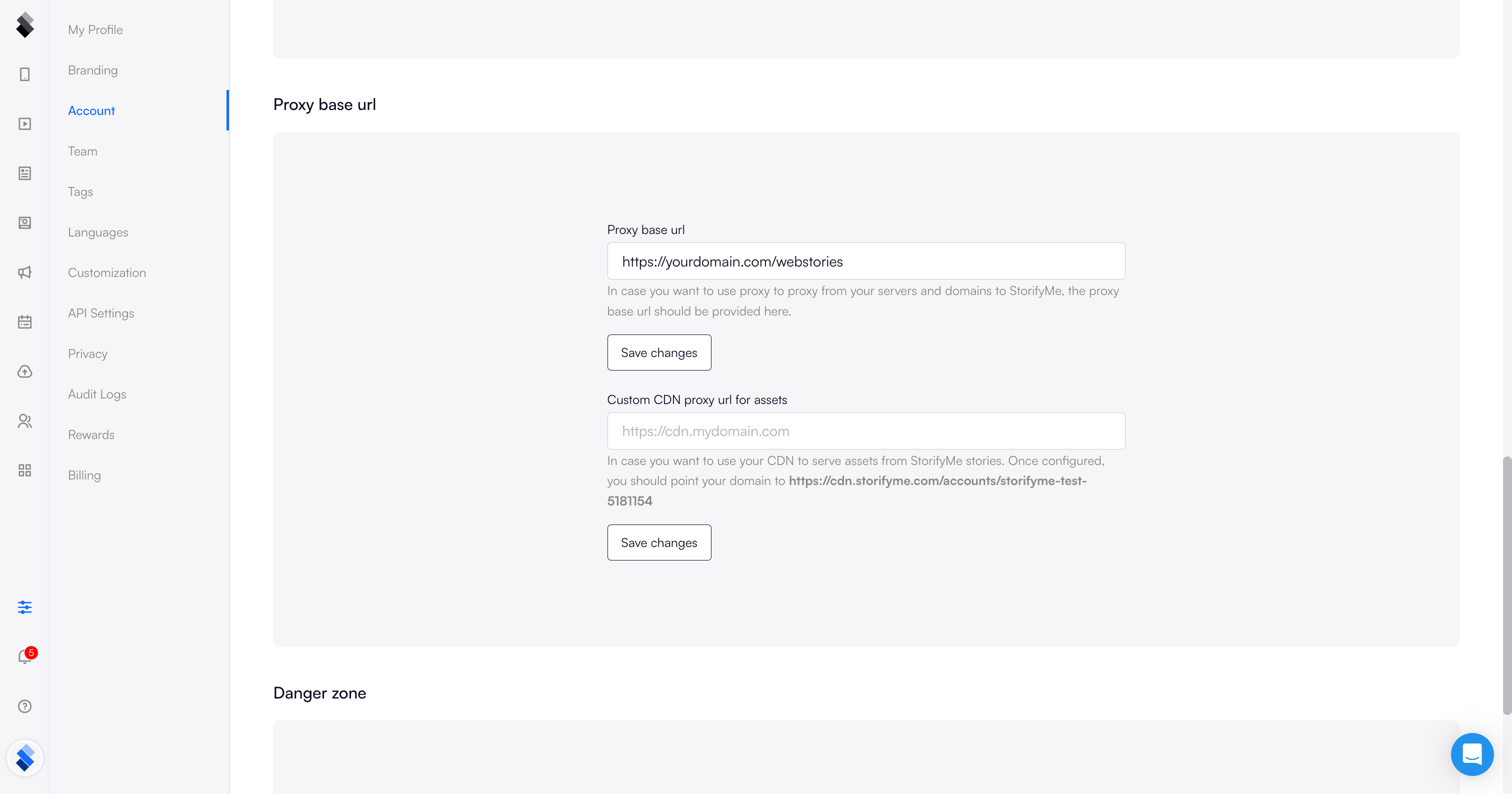Open the Audit Logs section
This screenshot has height=794, width=1512.
coord(97,394)
